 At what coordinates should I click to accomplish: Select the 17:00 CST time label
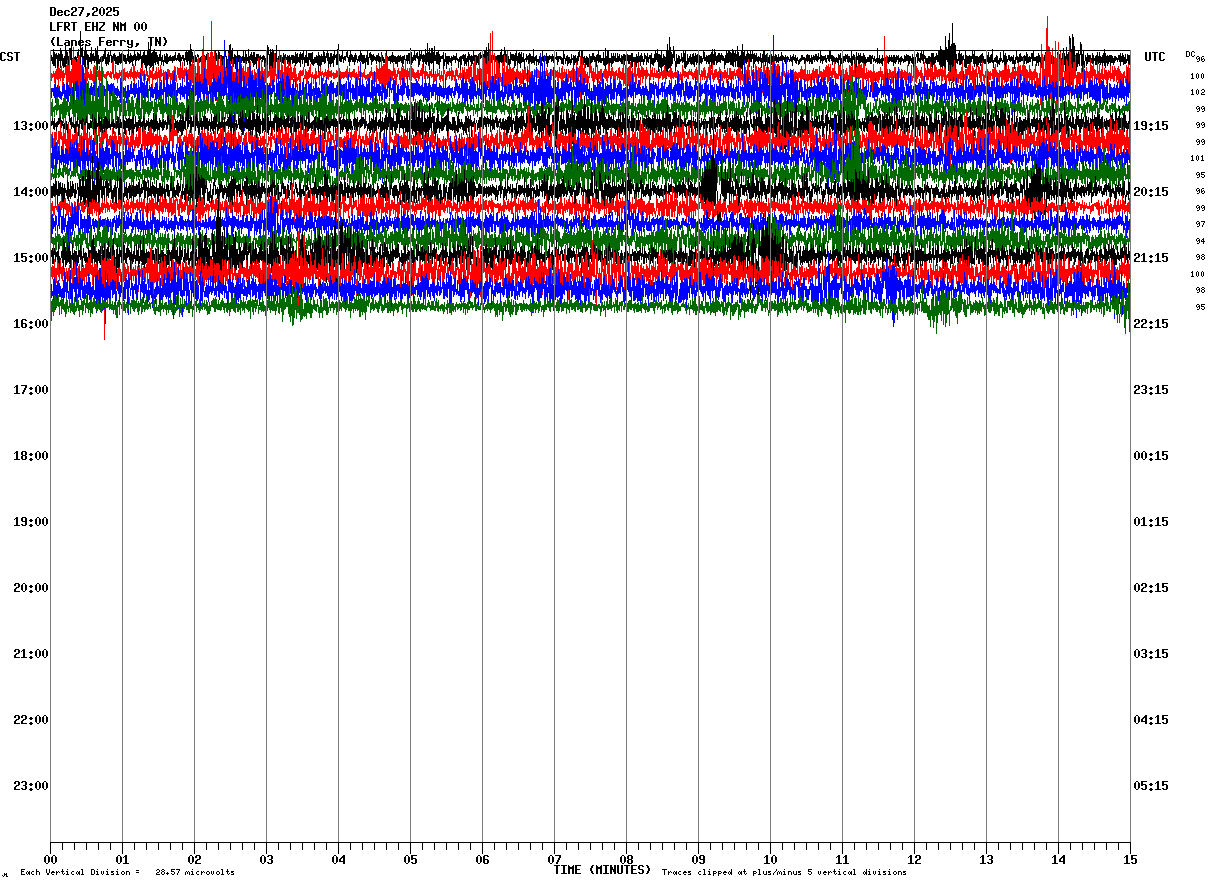tap(31, 390)
